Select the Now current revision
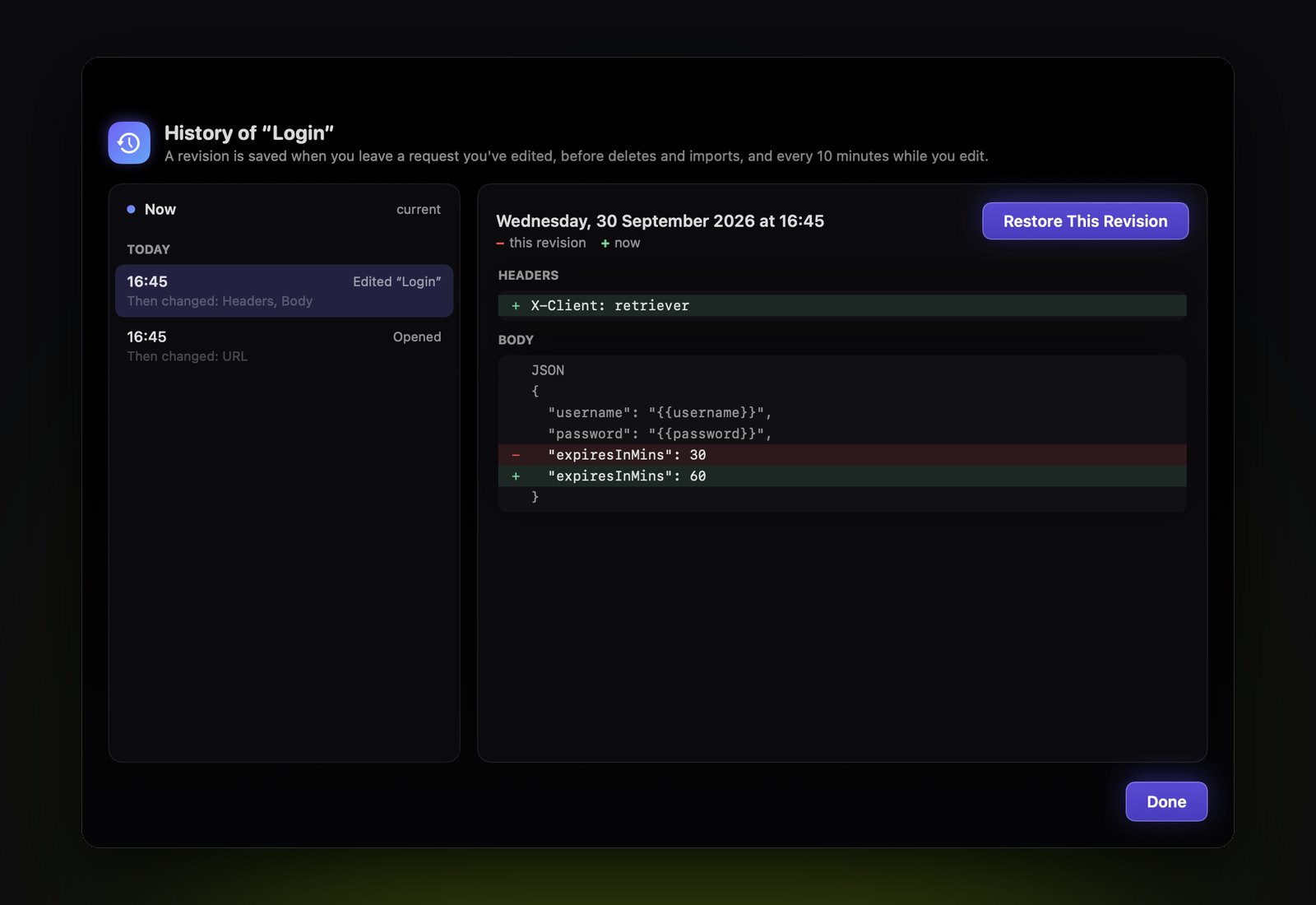This screenshot has width=1316, height=905. 284,210
